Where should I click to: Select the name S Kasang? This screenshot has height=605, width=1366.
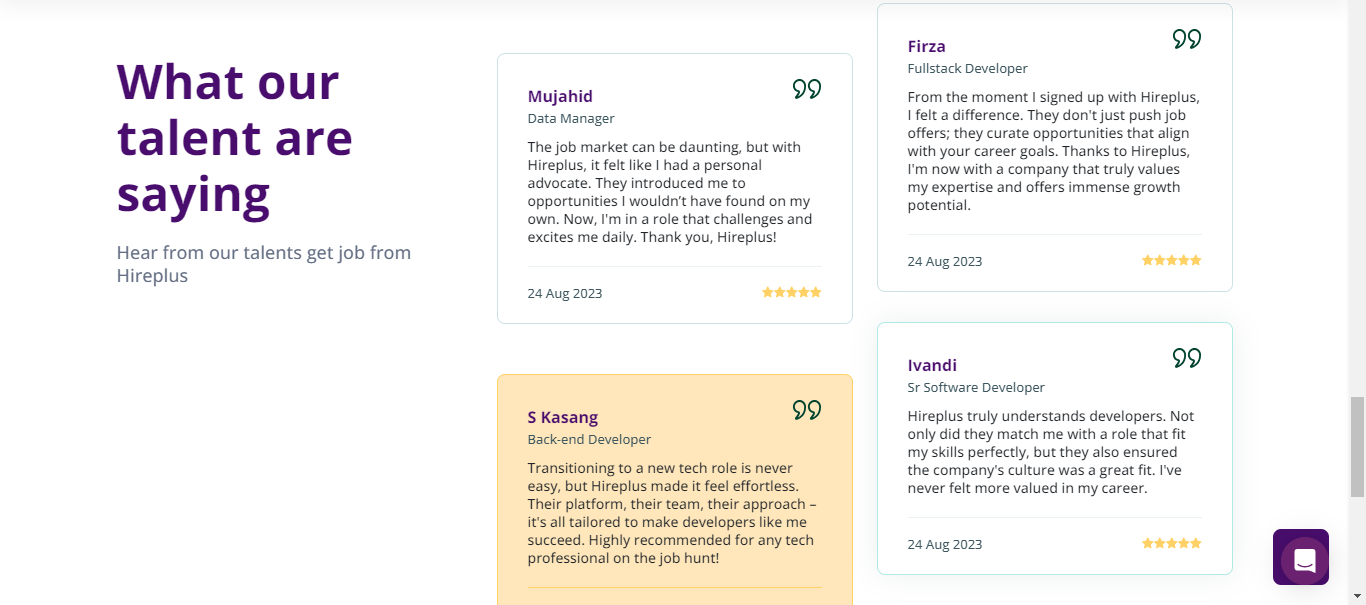(562, 417)
